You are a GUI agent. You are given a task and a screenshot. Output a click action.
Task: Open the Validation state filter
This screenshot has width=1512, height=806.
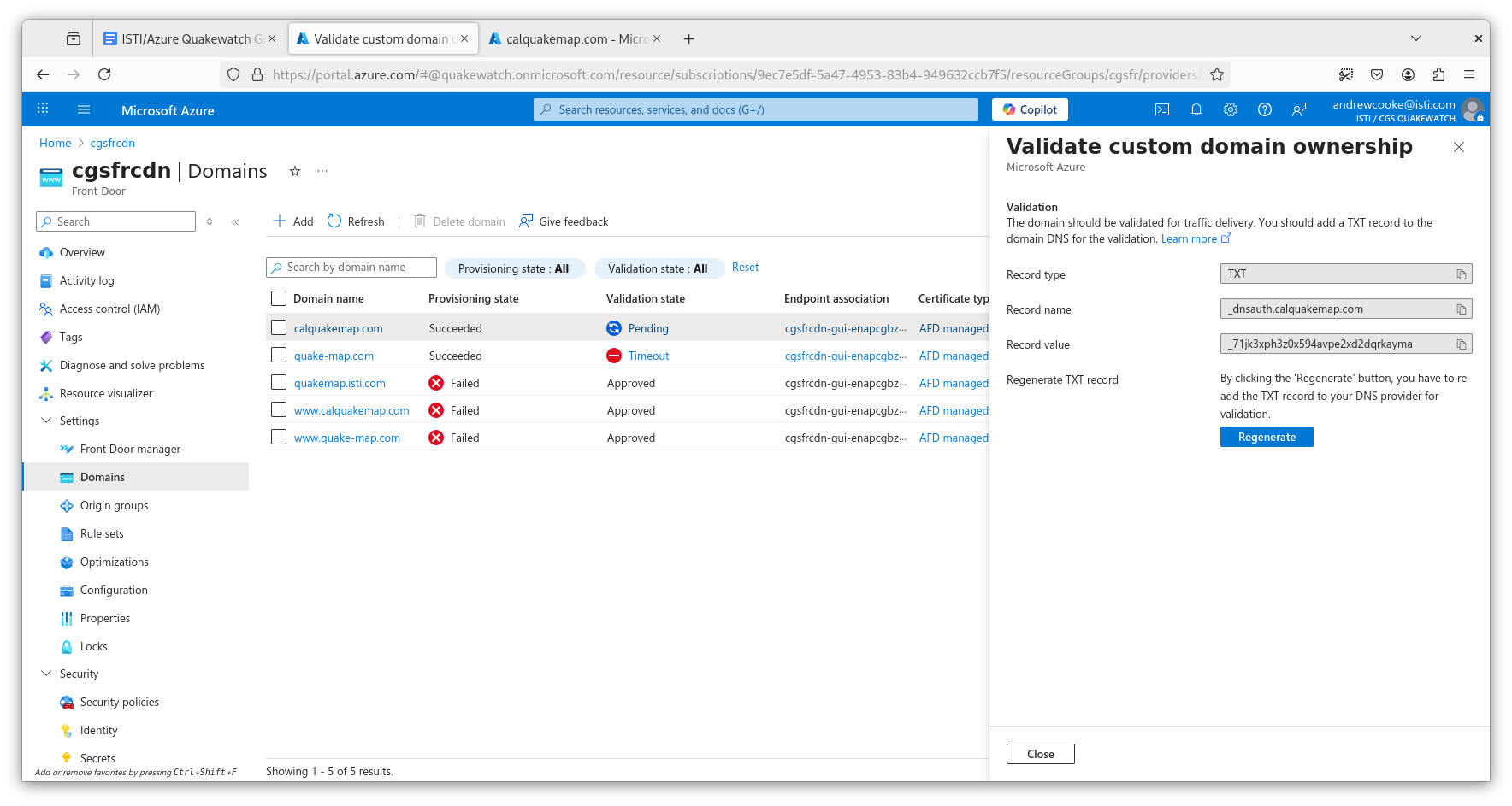pyautogui.click(x=659, y=268)
